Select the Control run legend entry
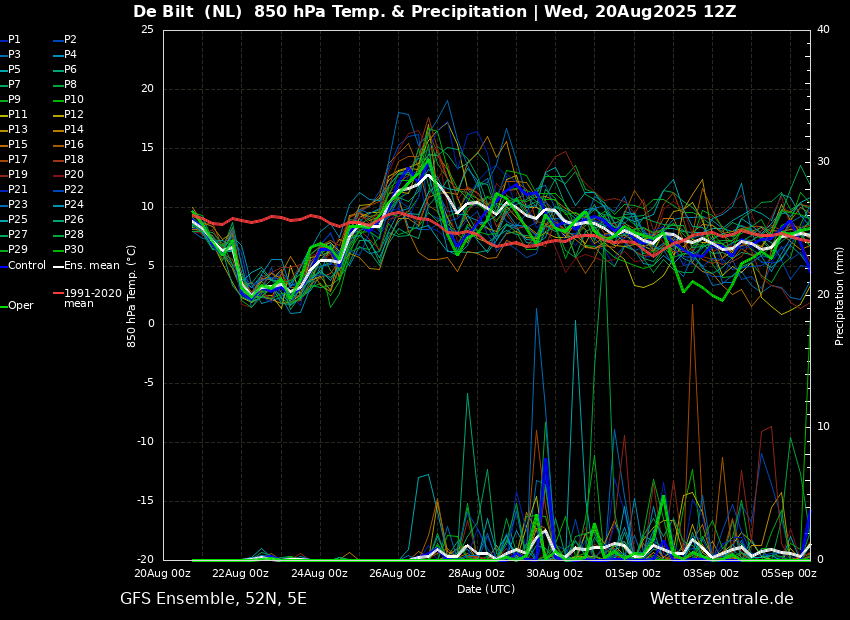This screenshot has height=620, width=850. point(27,266)
